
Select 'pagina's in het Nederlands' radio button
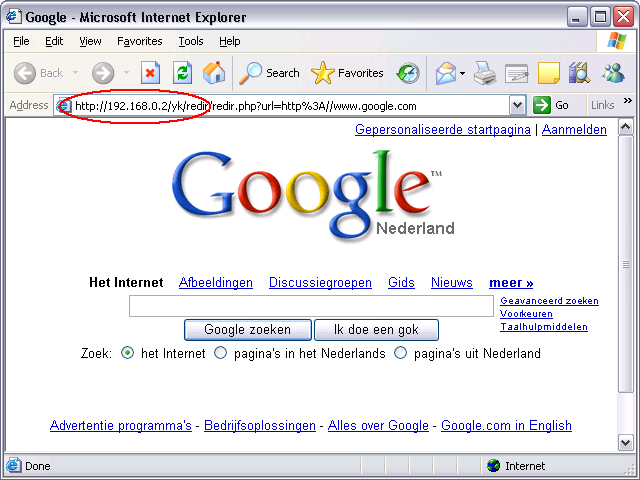220,353
